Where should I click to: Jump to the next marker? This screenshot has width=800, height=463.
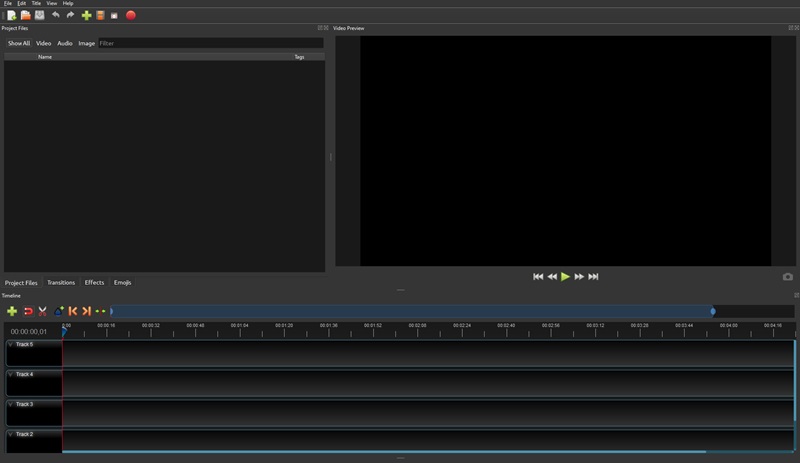tap(86, 311)
